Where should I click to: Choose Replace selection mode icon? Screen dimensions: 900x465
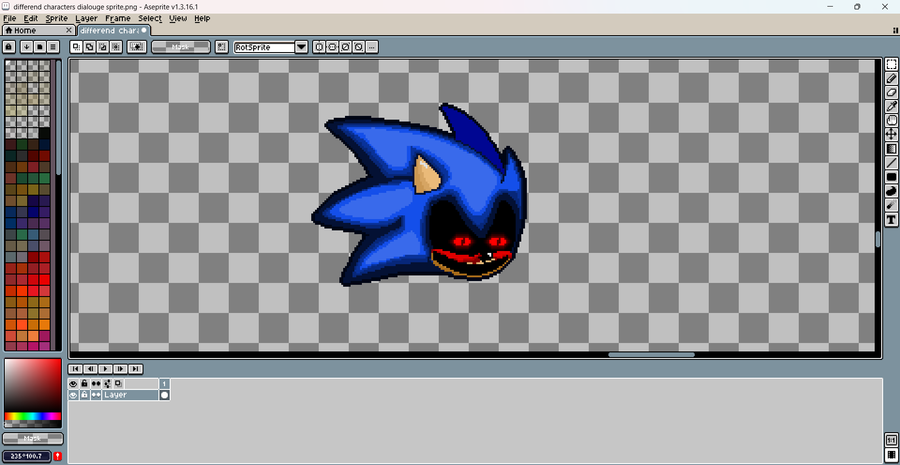click(76, 47)
